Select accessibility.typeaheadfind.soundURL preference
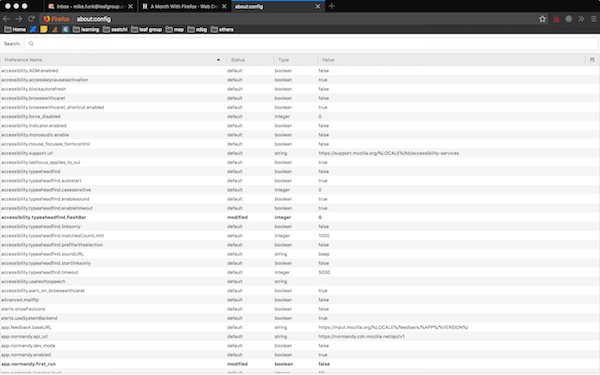The width and height of the screenshot is (600, 375). click(x=300, y=254)
